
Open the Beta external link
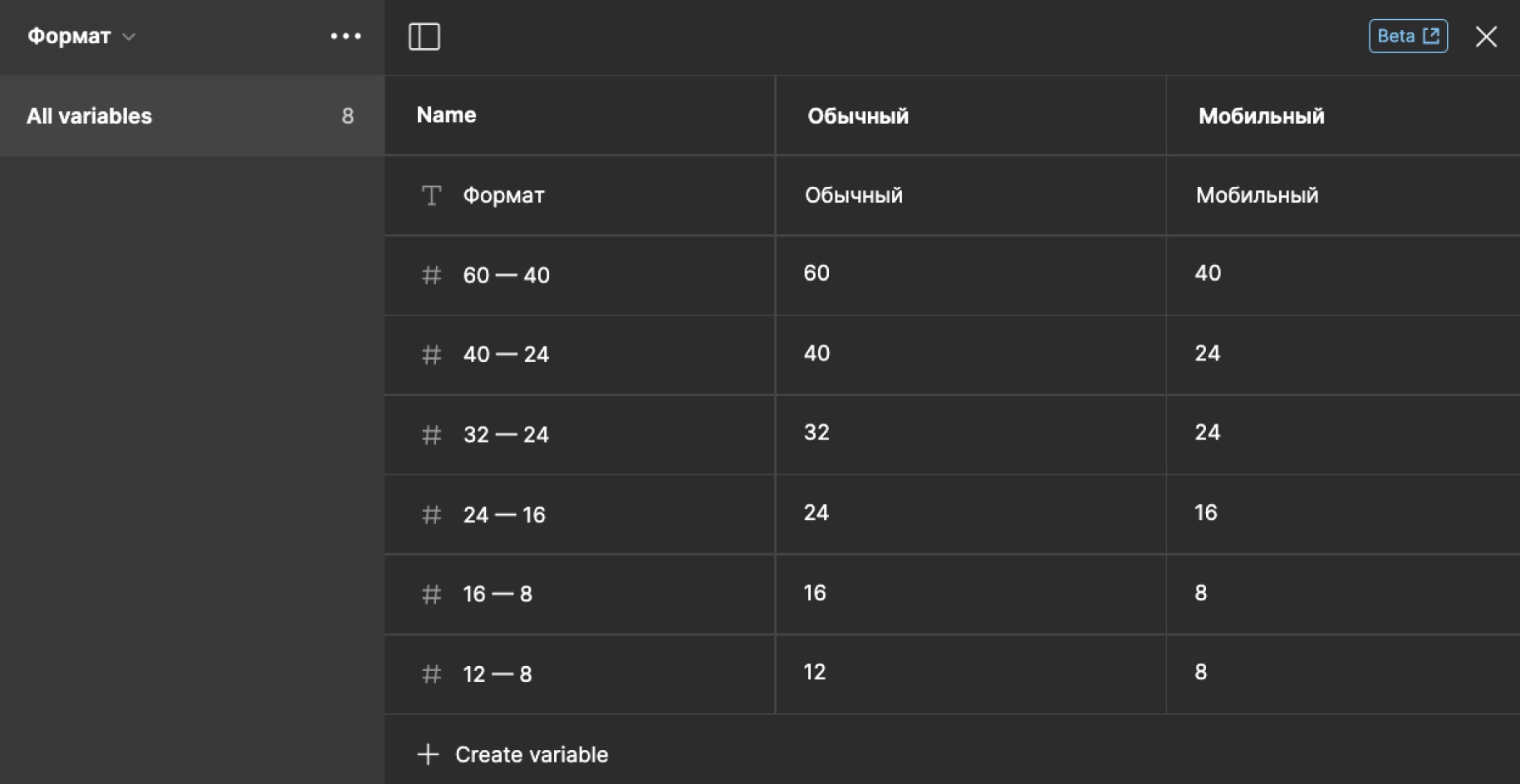coord(1408,37)
